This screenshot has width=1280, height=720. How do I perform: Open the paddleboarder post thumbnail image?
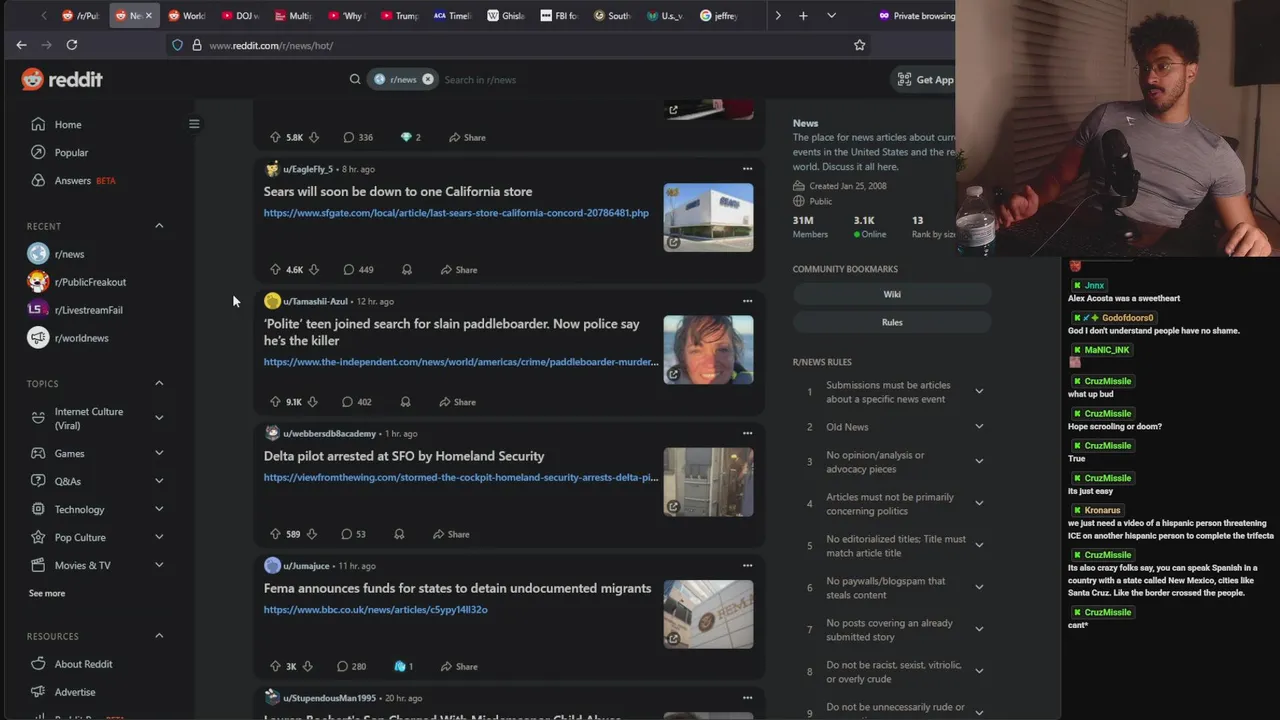[x=708, y=349]
